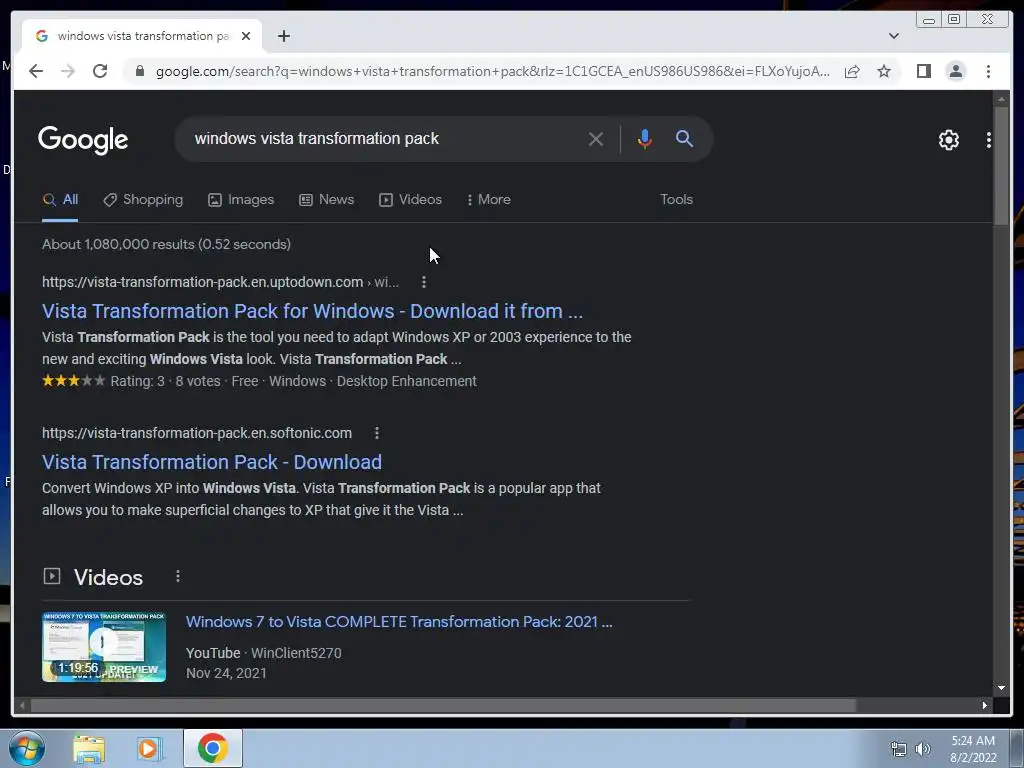1024x768 pixels.
Task: Click the uptodown URL breadcrumb
Action: pyautogui.click(x=220, y=282)
